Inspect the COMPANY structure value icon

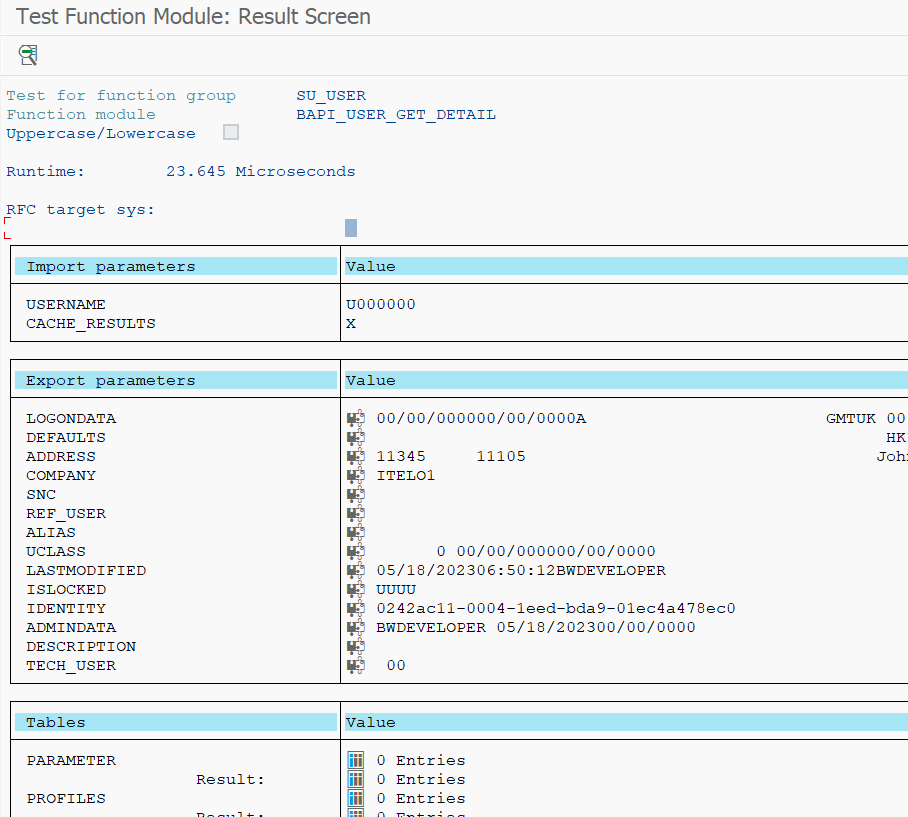coord(356,475)
